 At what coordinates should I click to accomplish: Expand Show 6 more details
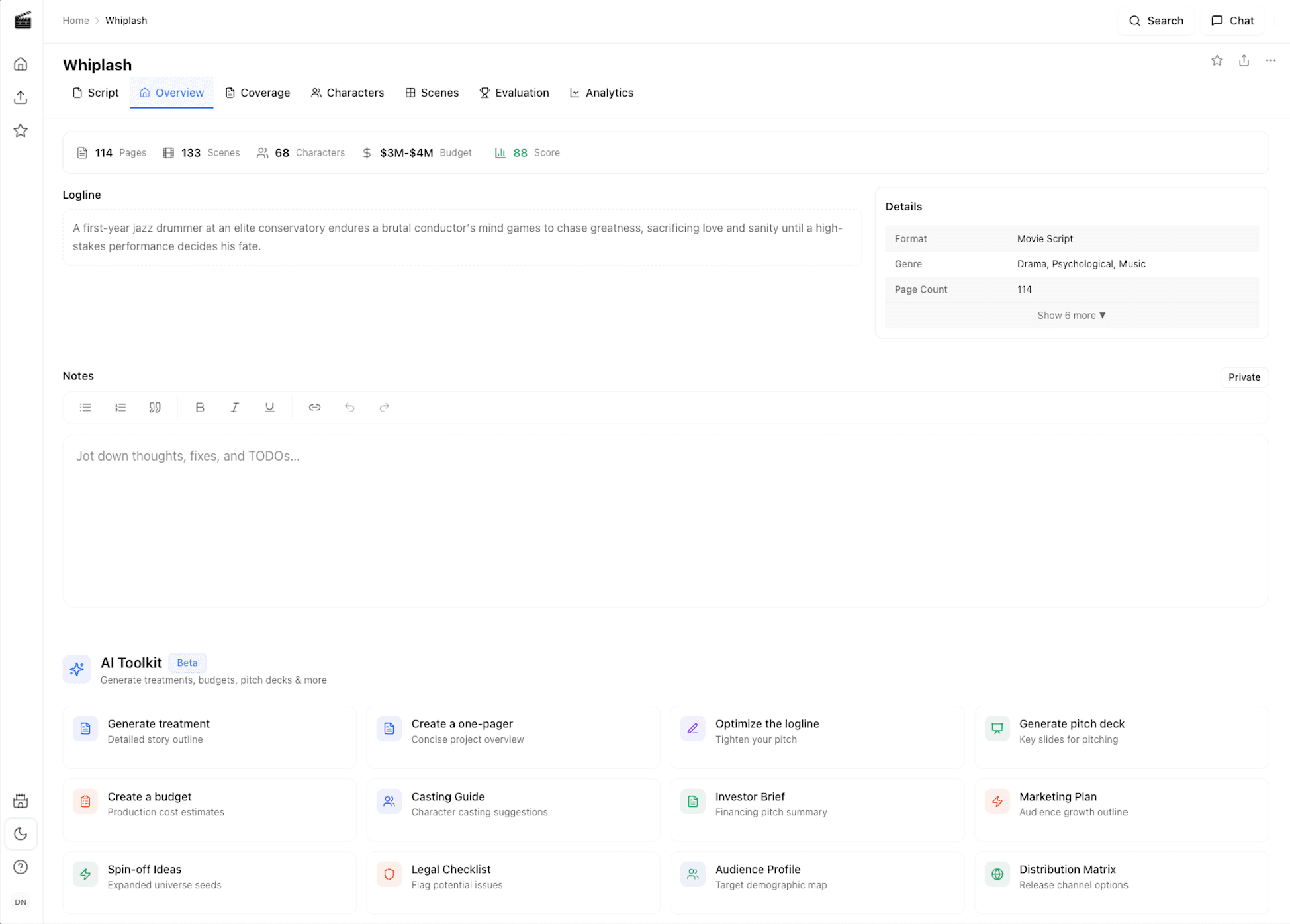(x=1071, y=316)
